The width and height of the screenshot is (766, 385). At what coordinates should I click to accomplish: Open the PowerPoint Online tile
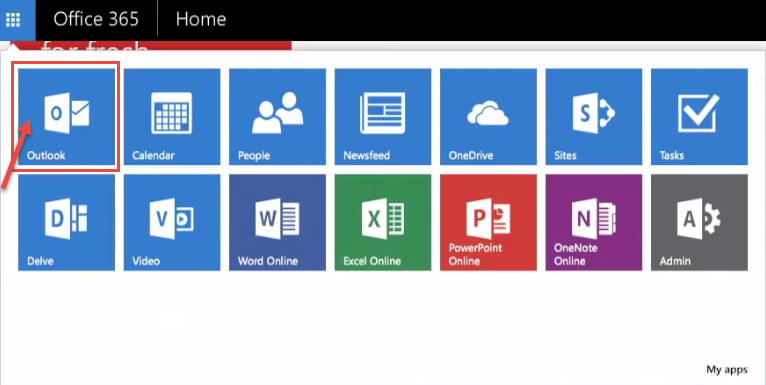click(489, 222)
